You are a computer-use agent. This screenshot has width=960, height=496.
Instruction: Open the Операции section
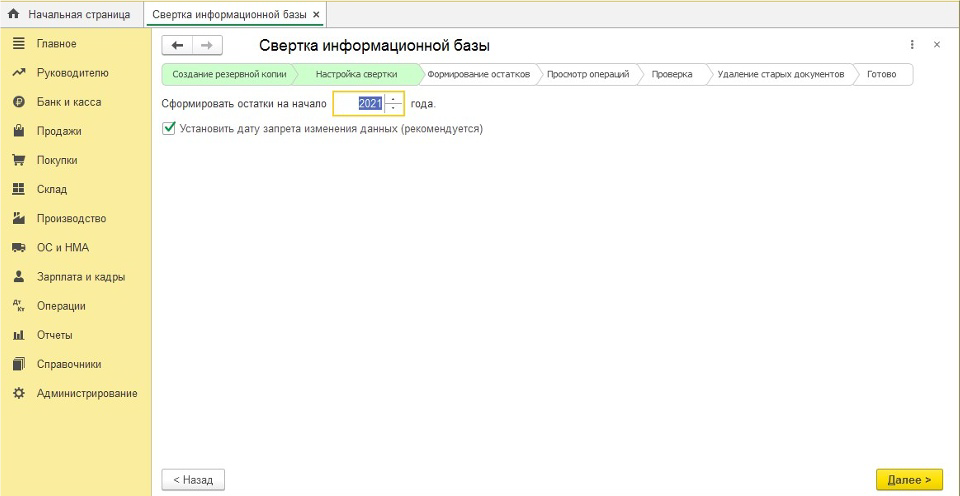[x=76, y=306]
